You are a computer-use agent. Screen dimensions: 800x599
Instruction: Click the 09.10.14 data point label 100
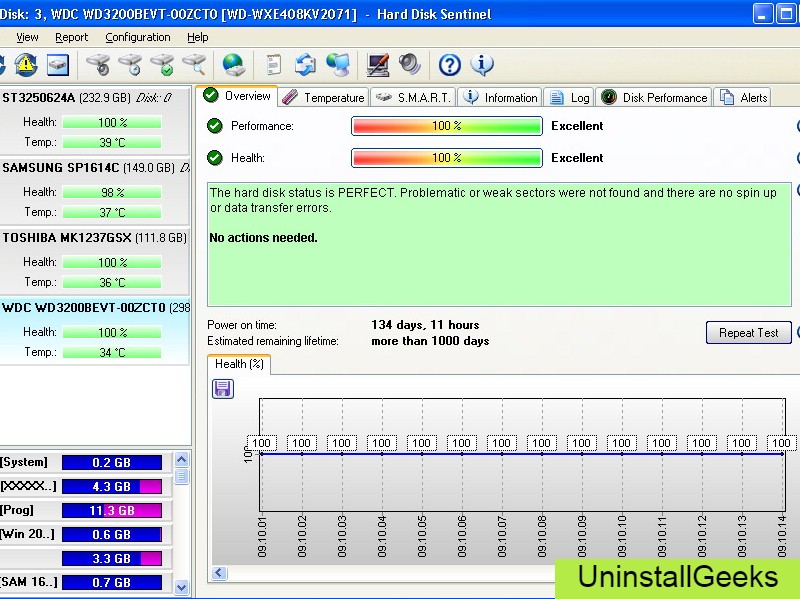781,443
